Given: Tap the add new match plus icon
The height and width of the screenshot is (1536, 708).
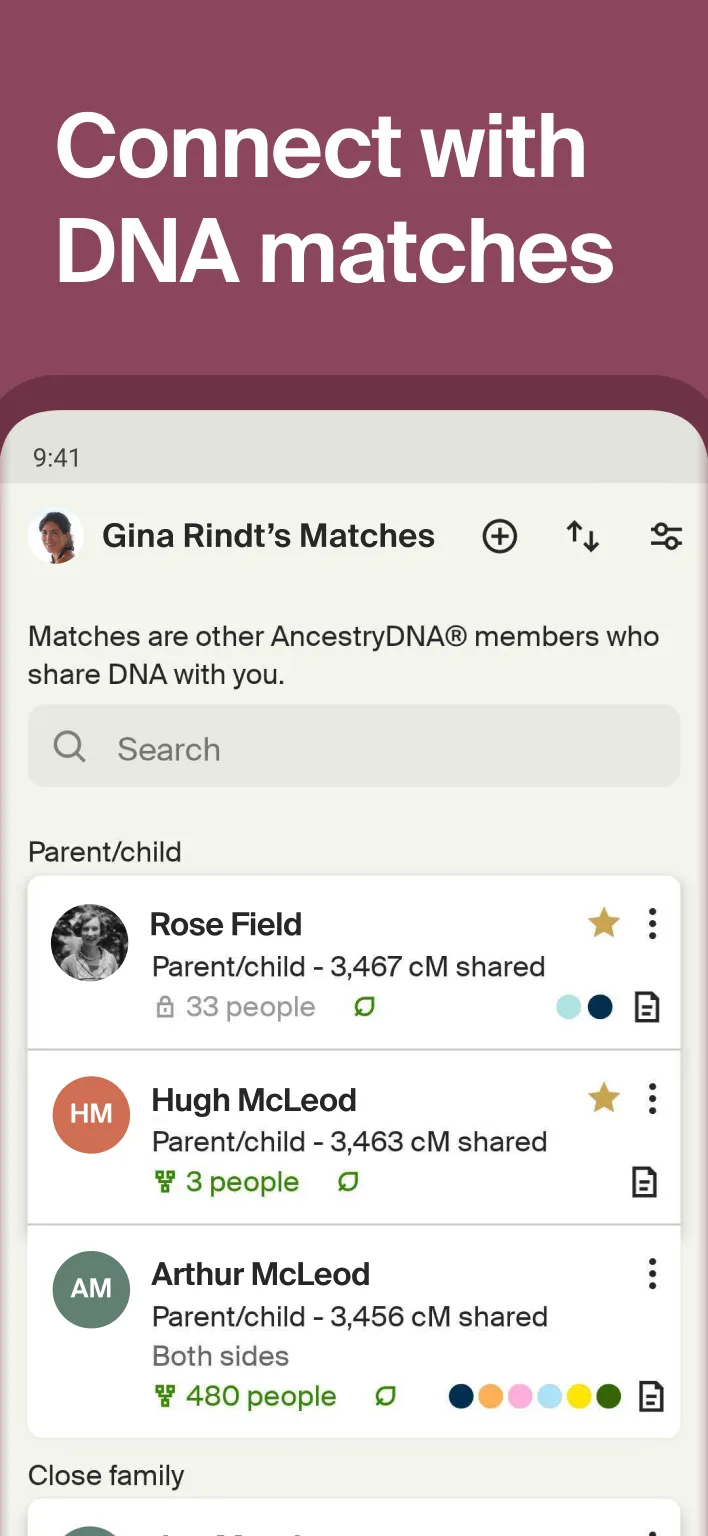Looking at the screenshot, I should pyautogui.click(x=500, y=536).
